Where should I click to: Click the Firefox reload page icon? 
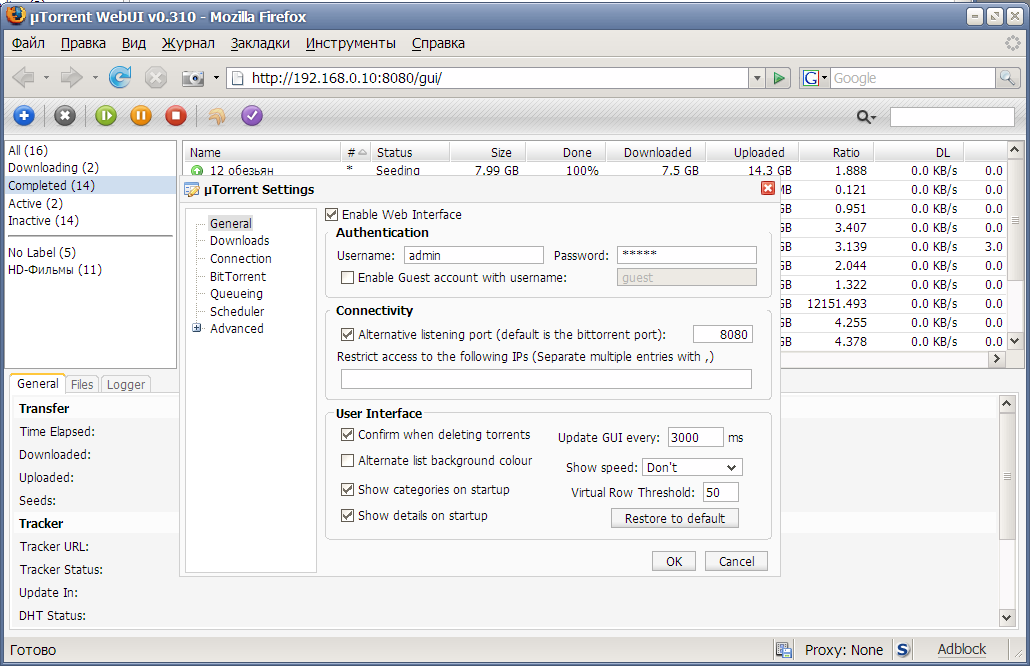120,78
